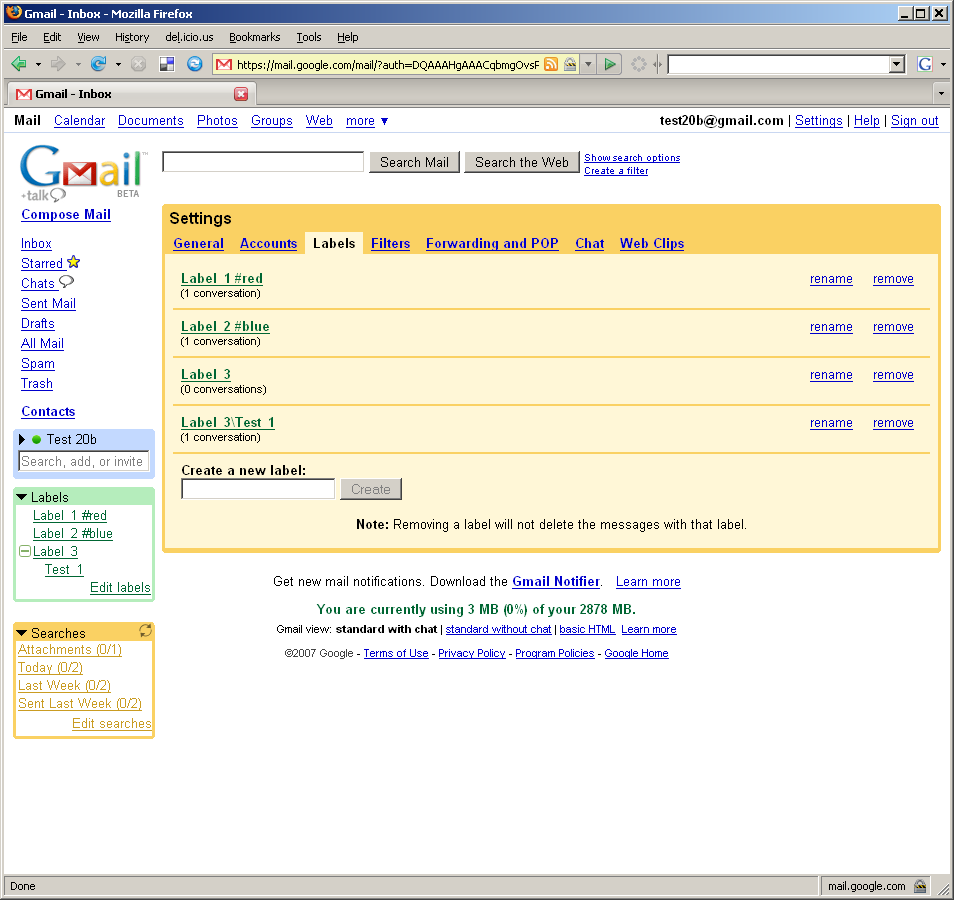The image size is (954, 900).
Task: Click the Stop loading icon
Action: [x=139, y=64]
